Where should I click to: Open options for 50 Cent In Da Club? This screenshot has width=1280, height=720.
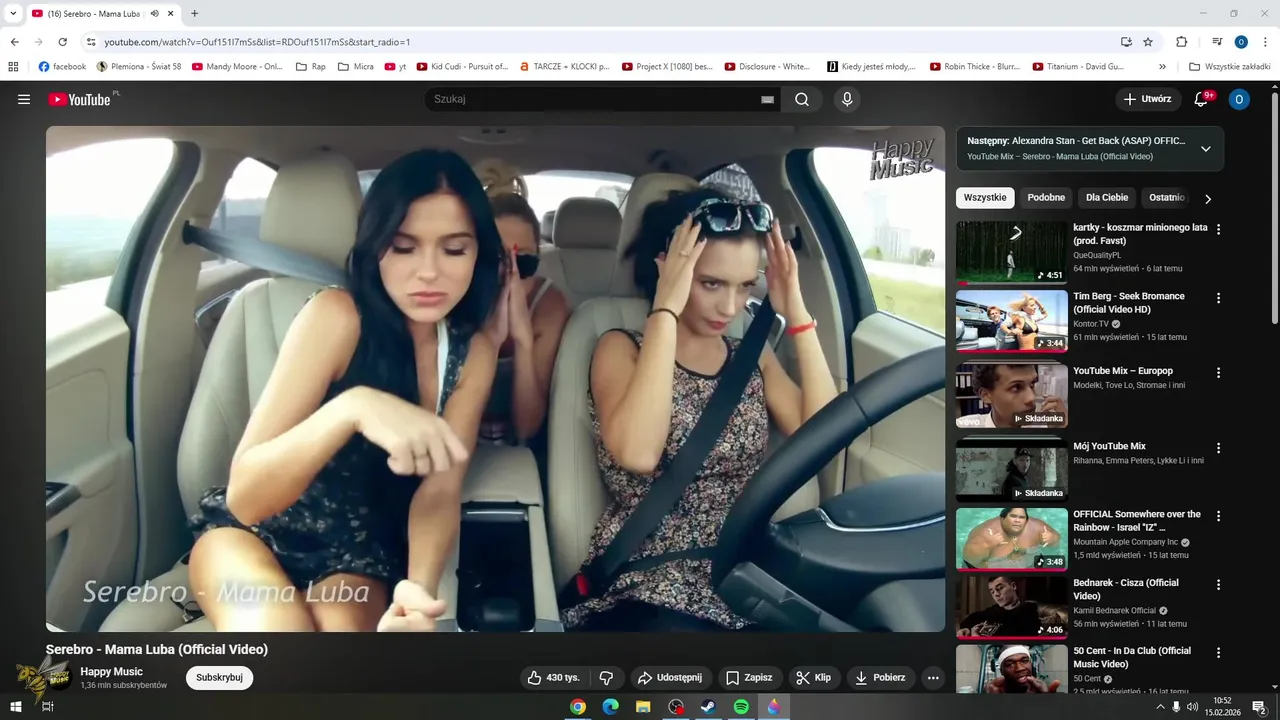point(1218,652)
